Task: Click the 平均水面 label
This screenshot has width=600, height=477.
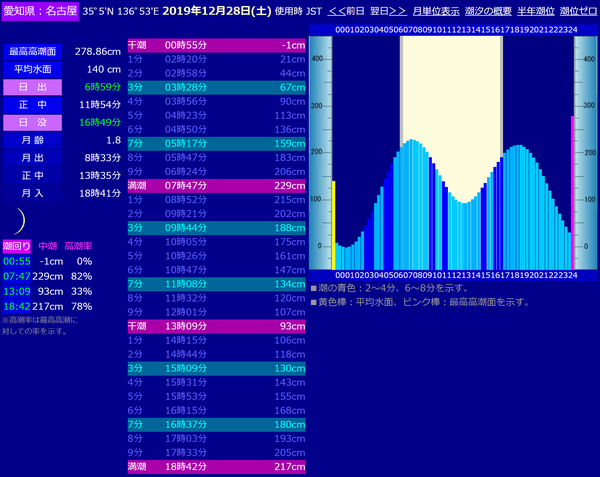Action: (33, 69)
